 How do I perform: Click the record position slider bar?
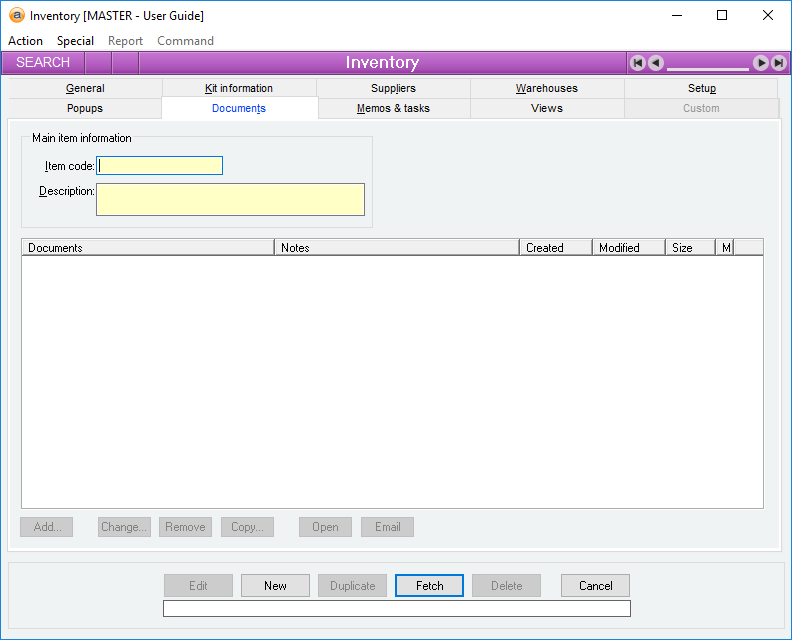pyautogui.click(x=708, y=68)
